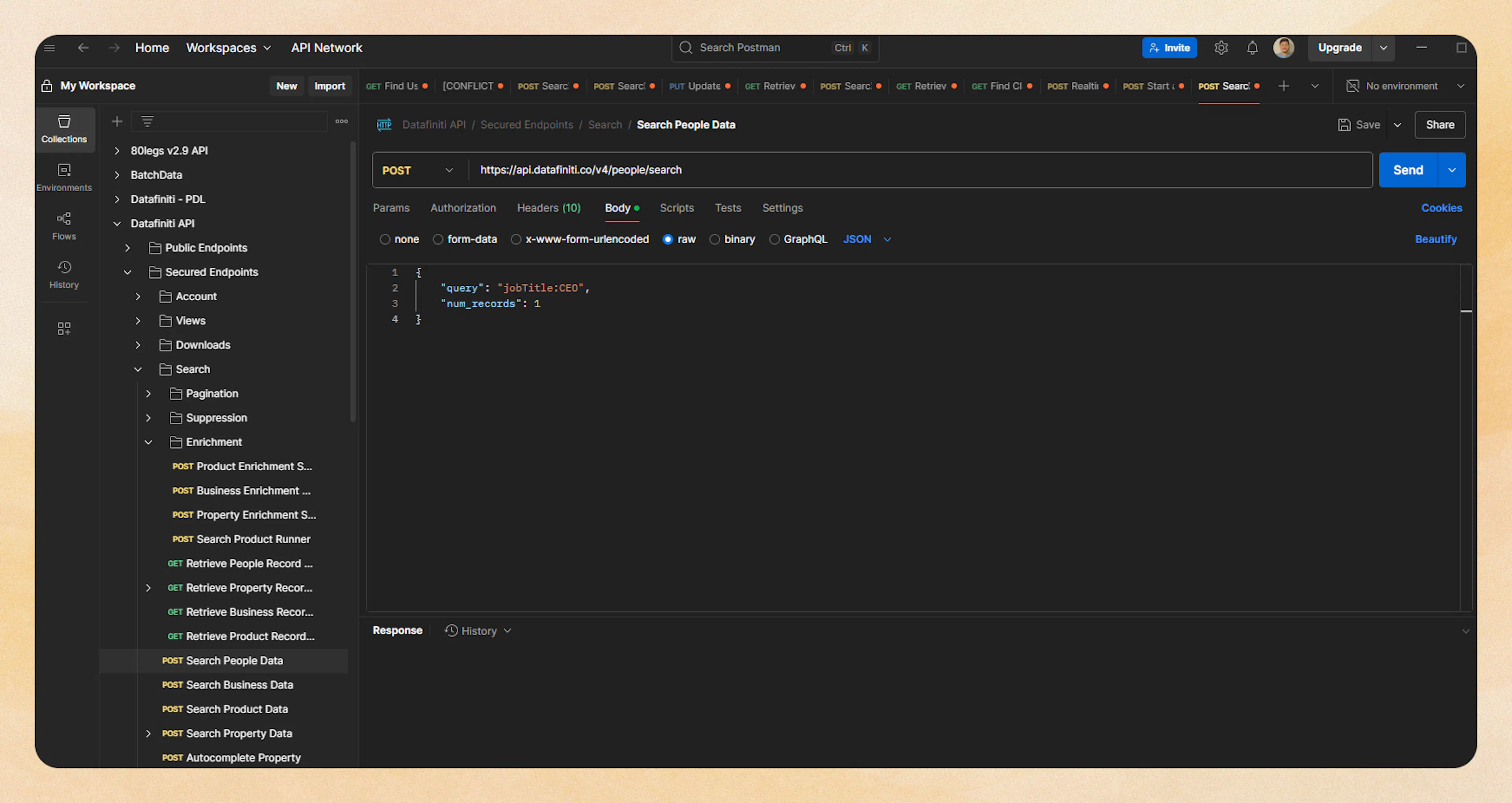Open the History sidebar panel
The width and height of the screenshot is (1512, 803).
[x=64, y=274]
